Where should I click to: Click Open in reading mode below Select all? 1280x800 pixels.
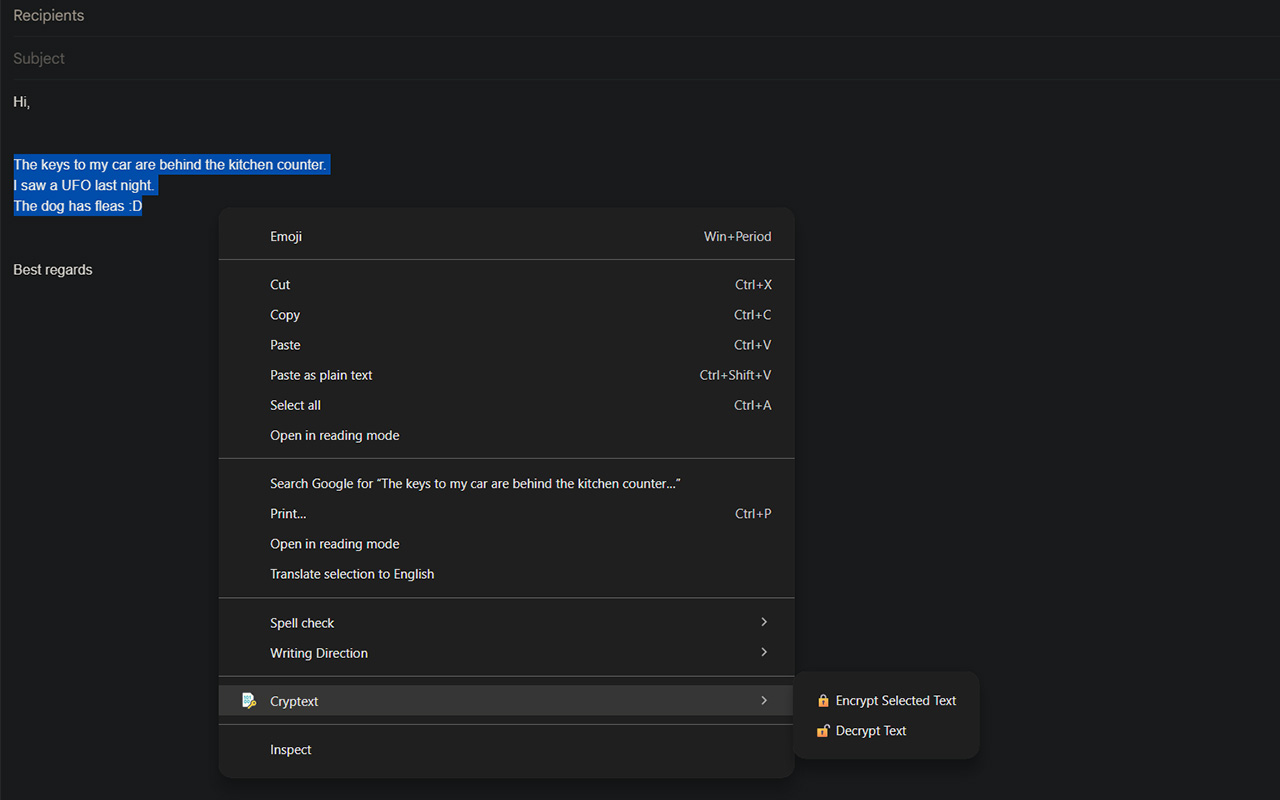[506, 435]
